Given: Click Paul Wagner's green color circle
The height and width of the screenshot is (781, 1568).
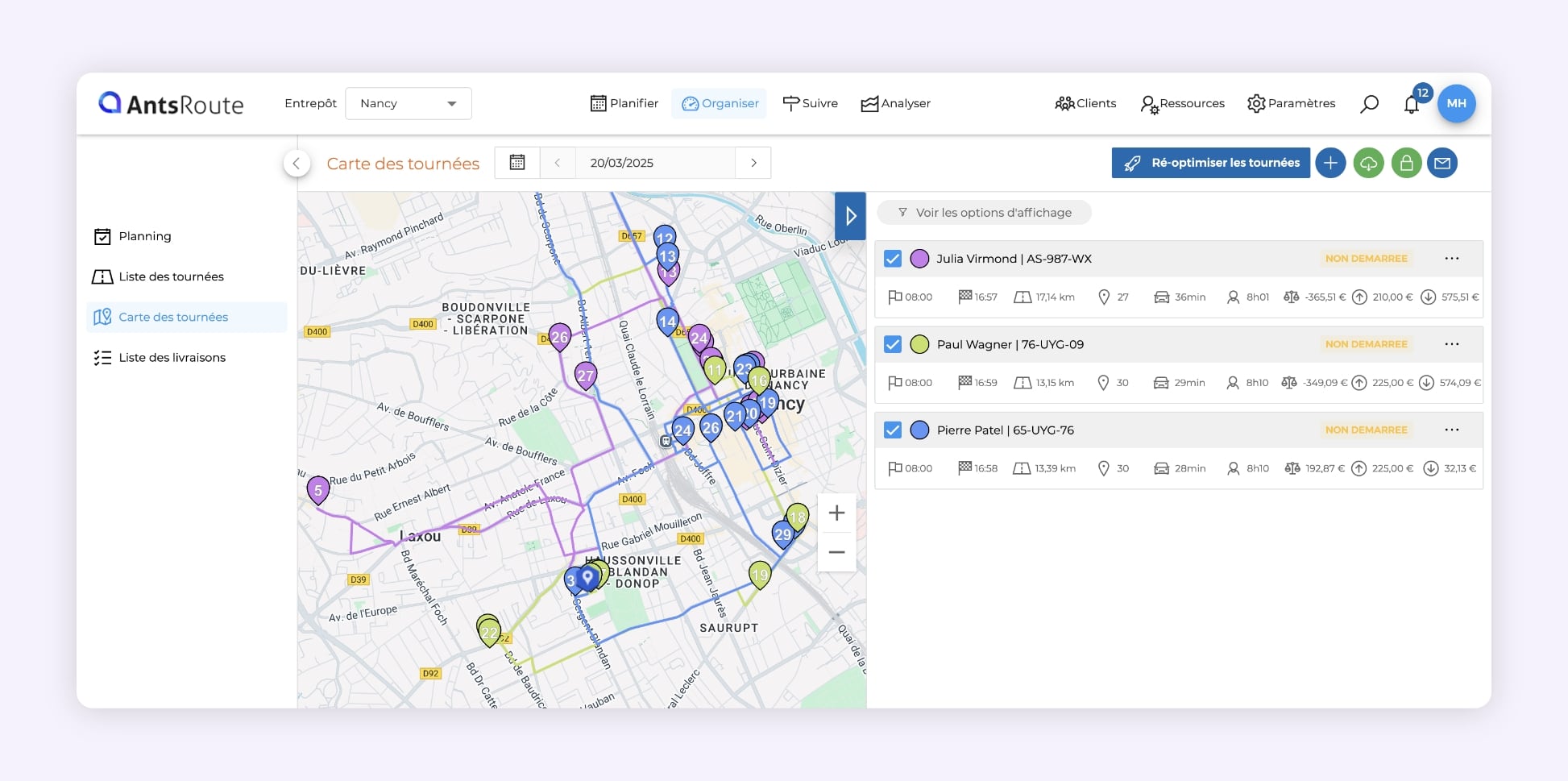Looking at the screenshot, I should click(x=919, y=345).
